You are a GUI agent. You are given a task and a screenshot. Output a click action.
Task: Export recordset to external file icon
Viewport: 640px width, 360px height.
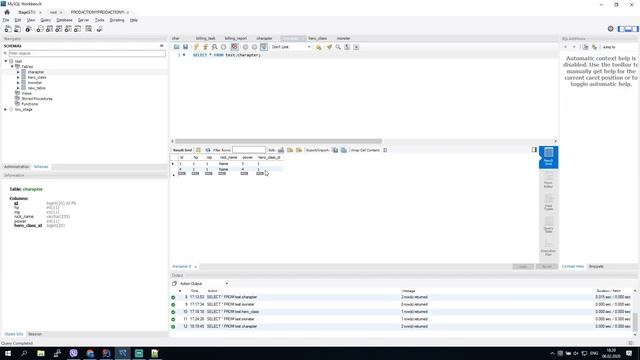(x=335, y=150)
